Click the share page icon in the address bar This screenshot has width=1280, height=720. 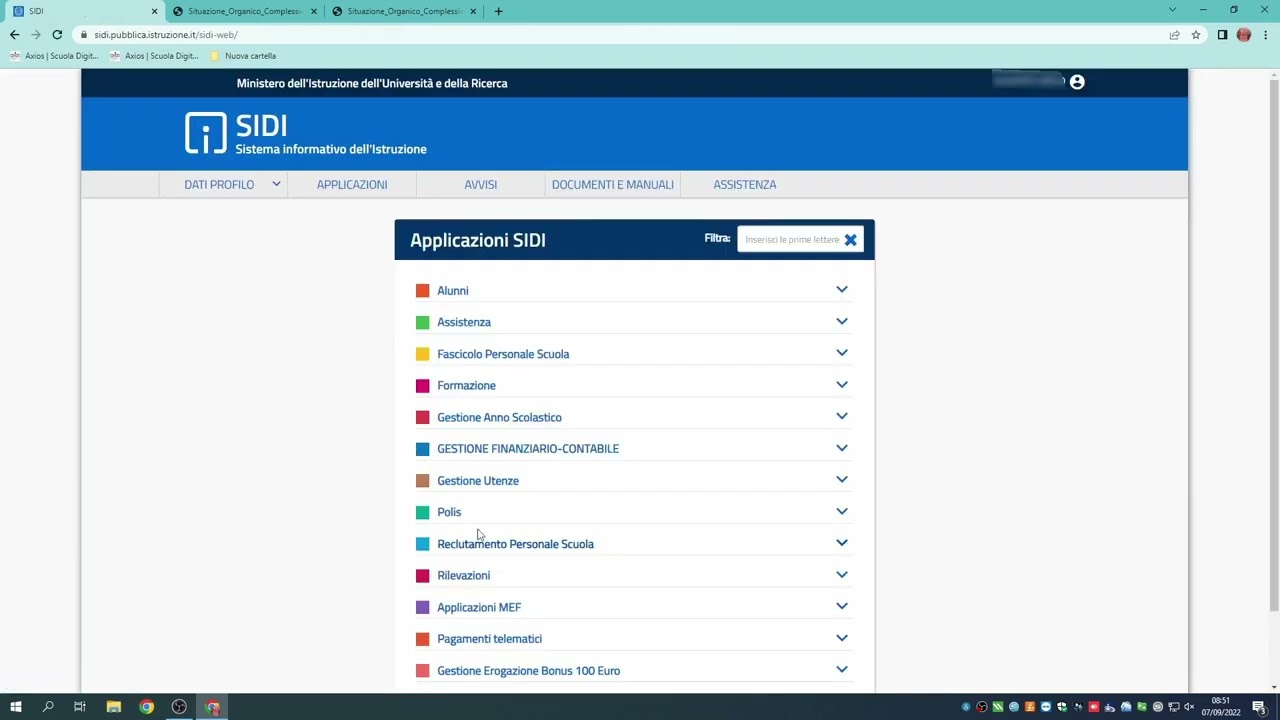coord(1175,35)
